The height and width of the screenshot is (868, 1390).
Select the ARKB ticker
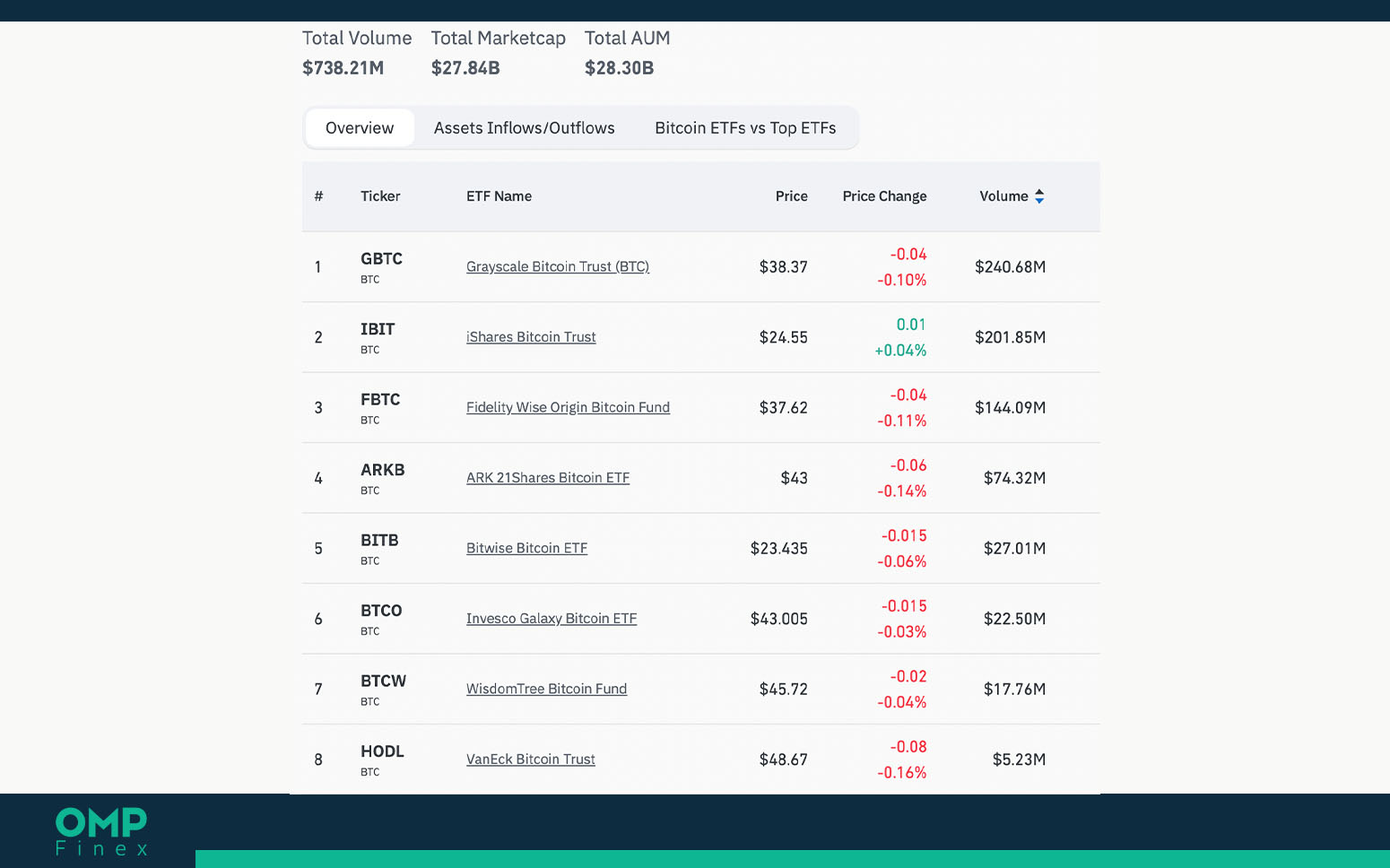(x=383, y=470)
